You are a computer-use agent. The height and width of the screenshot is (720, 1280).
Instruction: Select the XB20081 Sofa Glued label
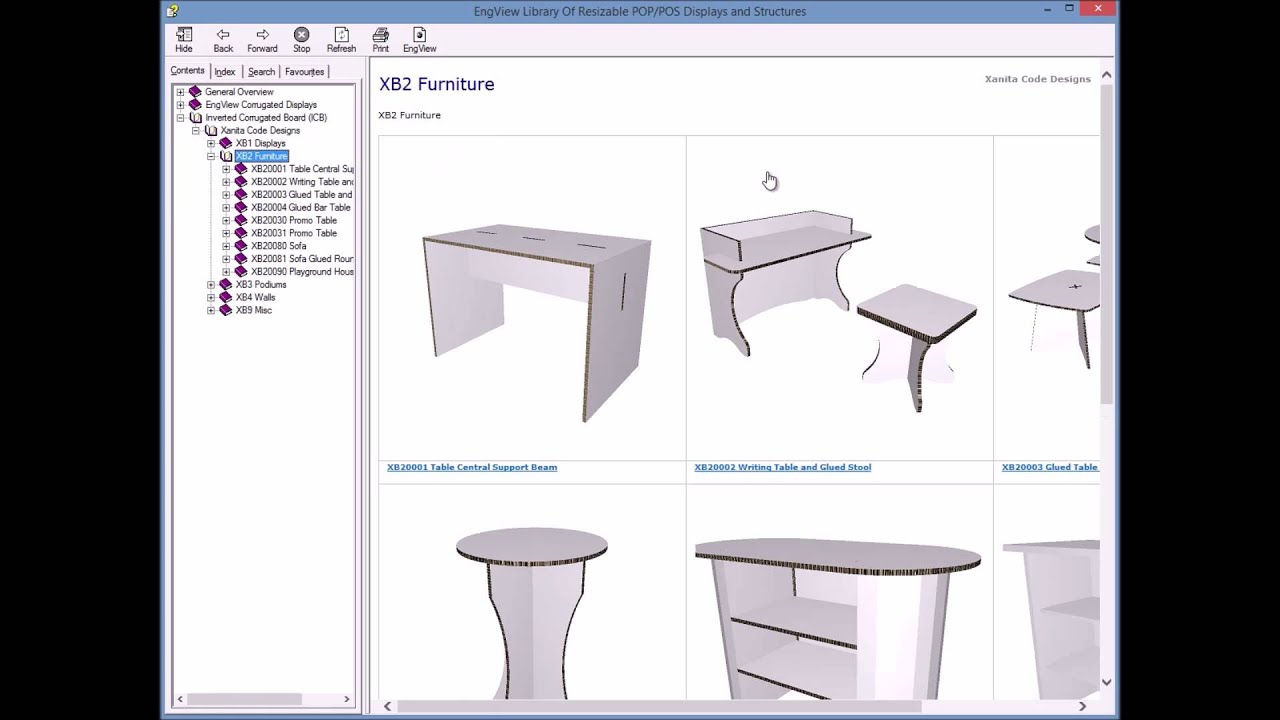point(302,259)
